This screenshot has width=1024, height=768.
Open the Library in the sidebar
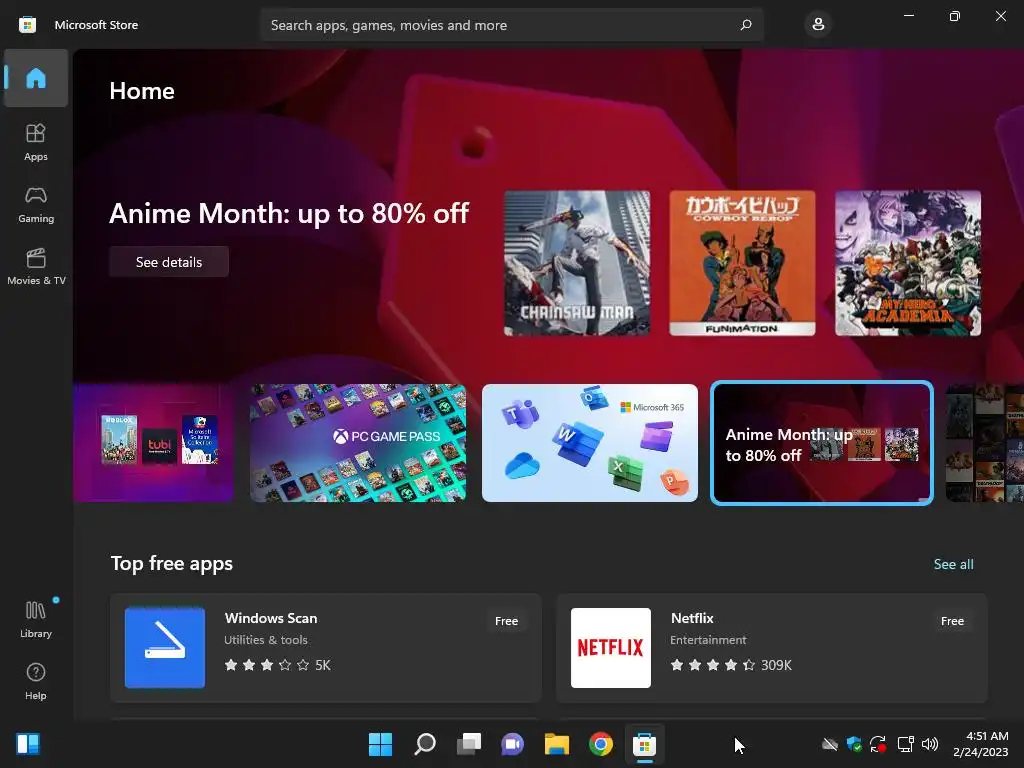click(x=36, y=619)
